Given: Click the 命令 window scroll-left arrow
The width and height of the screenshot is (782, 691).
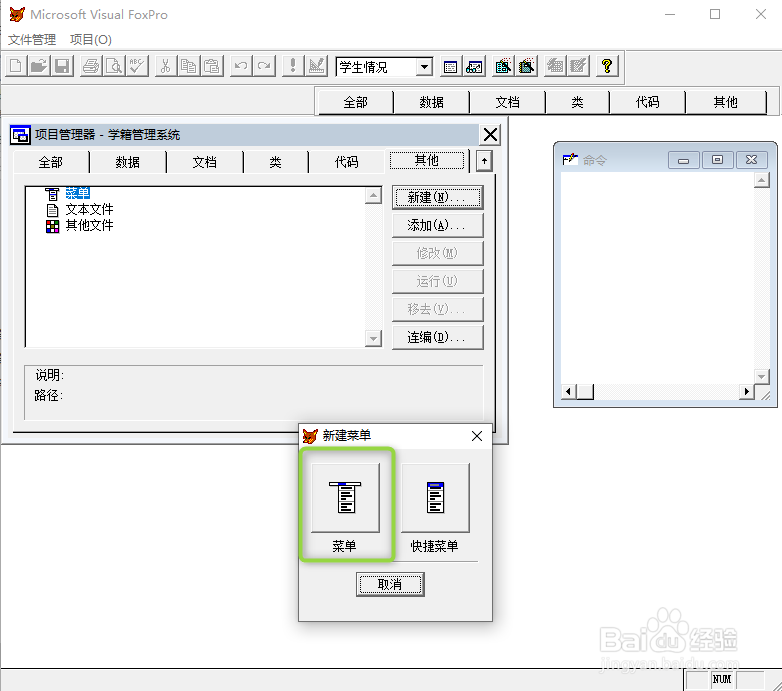Looking at the screenshot, I should click(x=569, y=392).
